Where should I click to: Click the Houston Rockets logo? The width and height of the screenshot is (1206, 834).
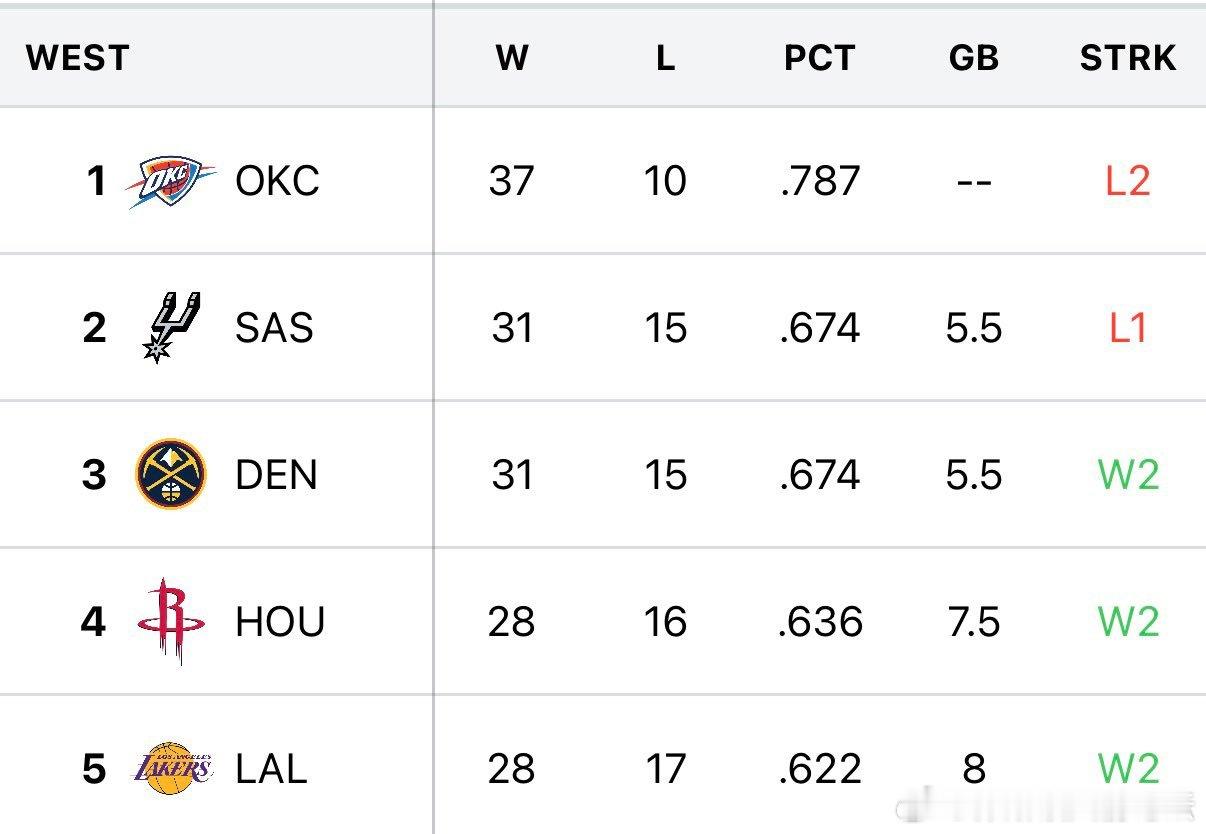click(171, 621)
